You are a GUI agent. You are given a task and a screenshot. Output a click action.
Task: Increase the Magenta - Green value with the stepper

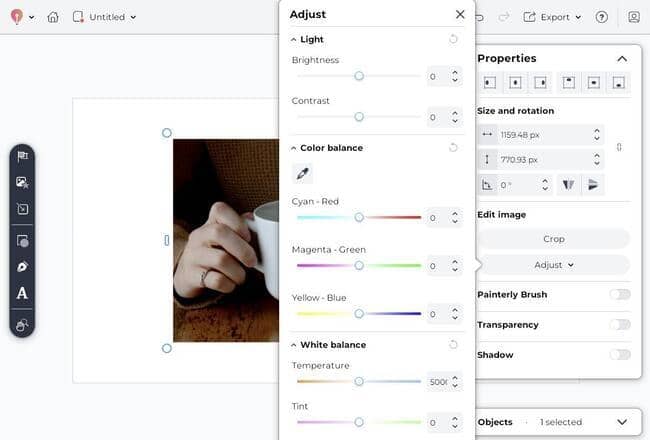[455, 262]
